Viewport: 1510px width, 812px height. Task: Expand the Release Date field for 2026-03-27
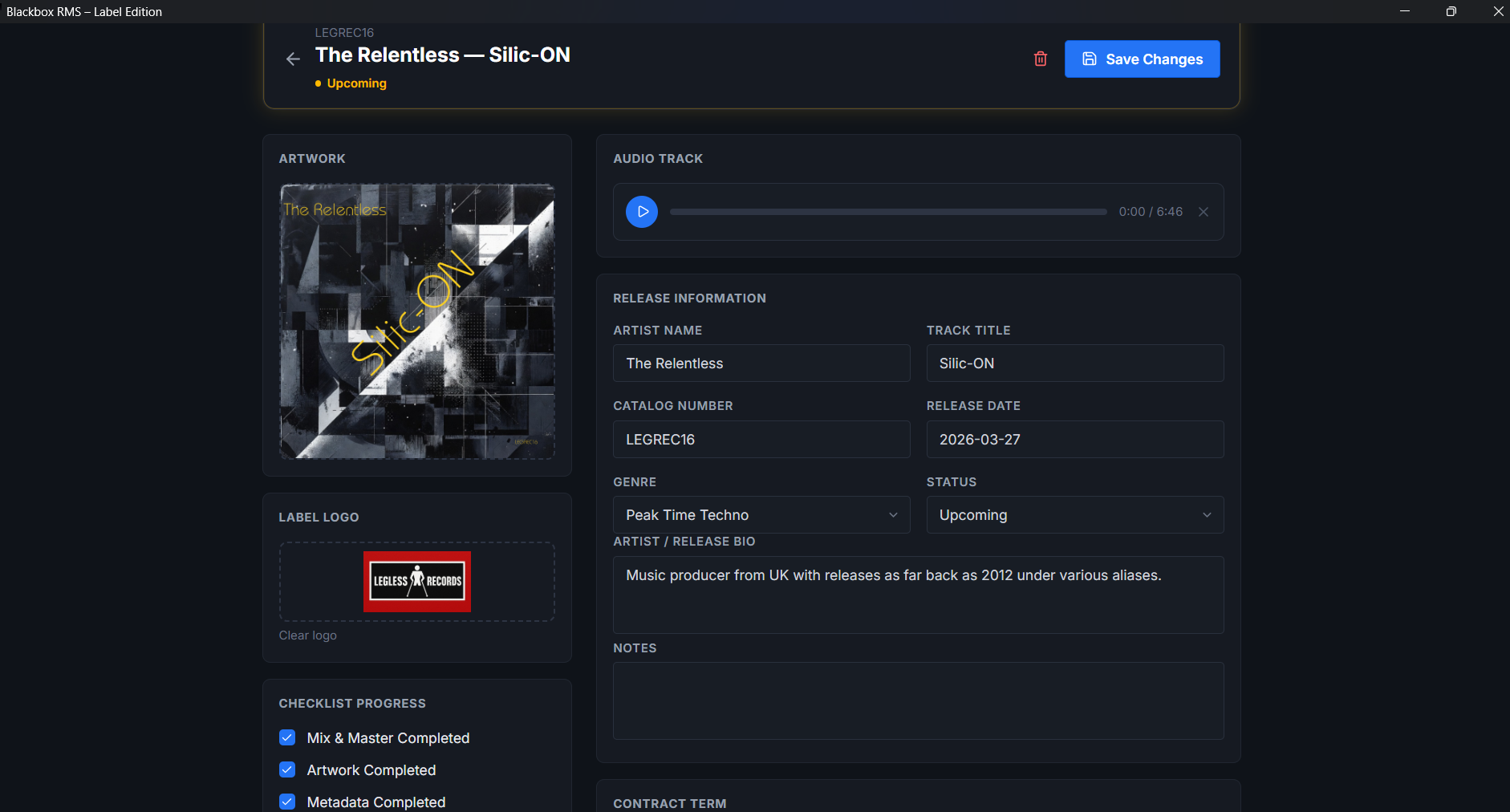point(1074,439)
